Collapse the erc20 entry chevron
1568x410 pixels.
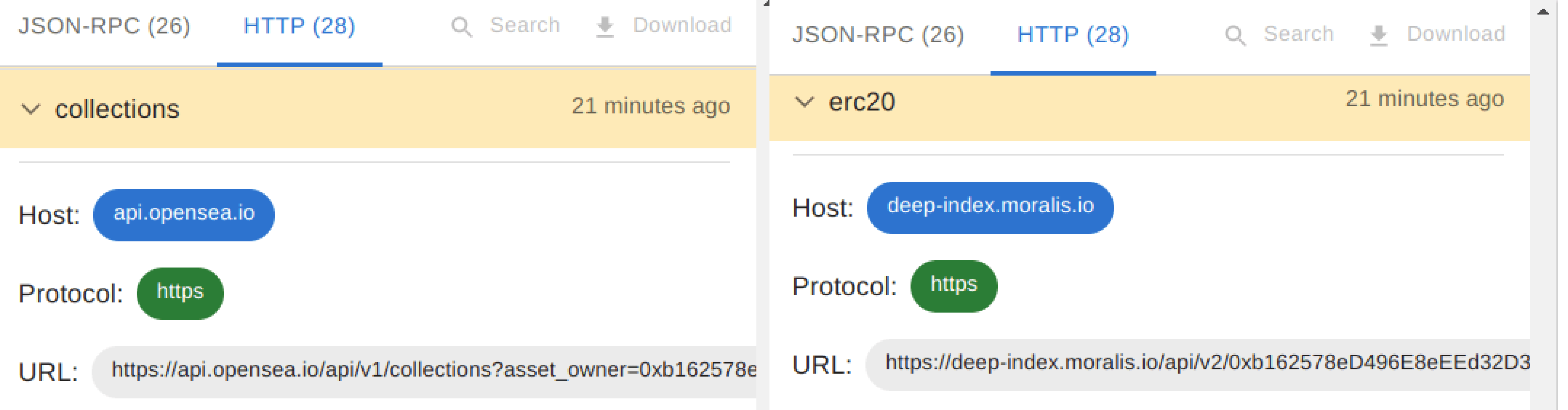coord(804,102)
